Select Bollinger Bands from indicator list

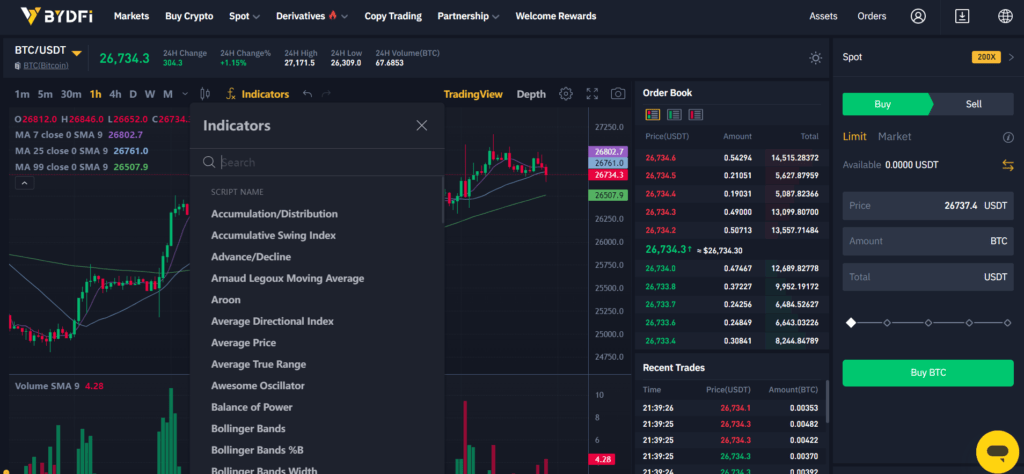248,428
